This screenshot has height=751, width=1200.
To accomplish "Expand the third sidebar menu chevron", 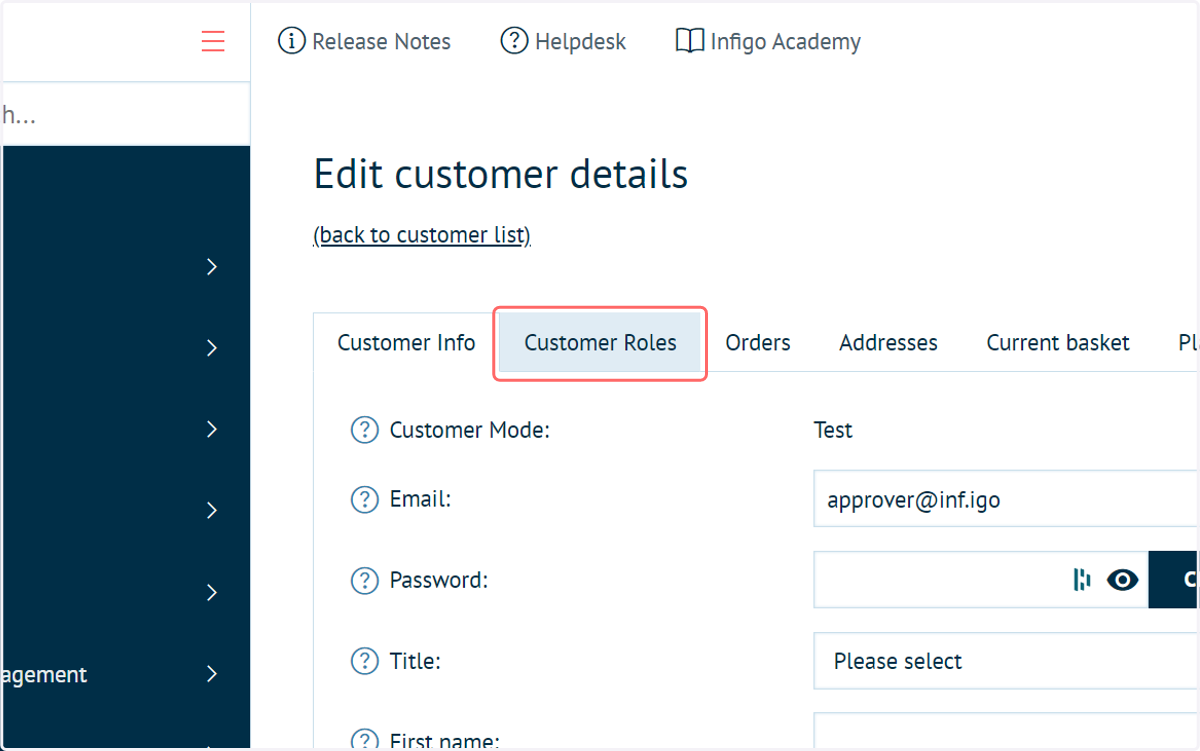I will click(212, 429).
